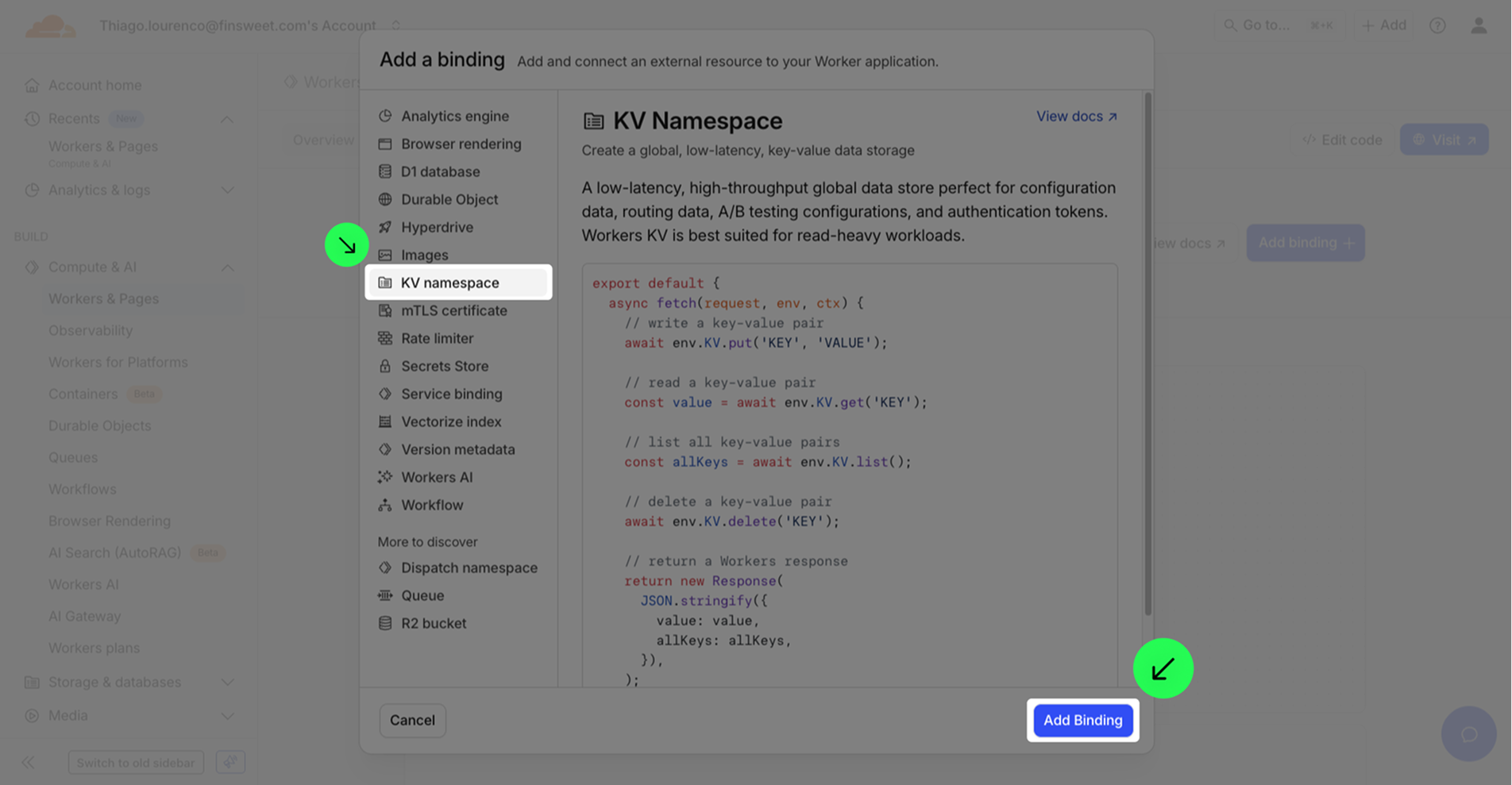Click the blue Add Binding button

click(1083, 720)
